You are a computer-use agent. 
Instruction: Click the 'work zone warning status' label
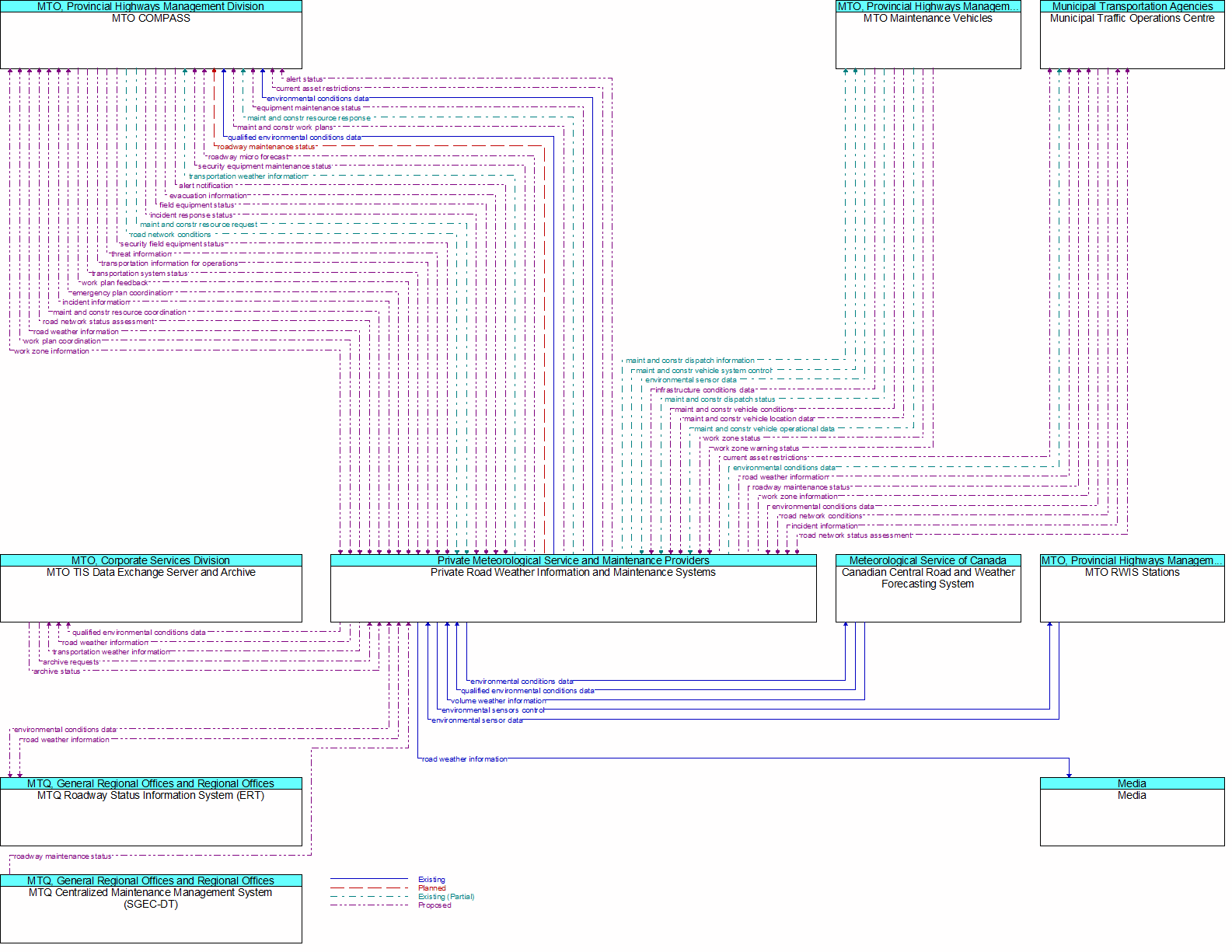[x=756, y=448]
